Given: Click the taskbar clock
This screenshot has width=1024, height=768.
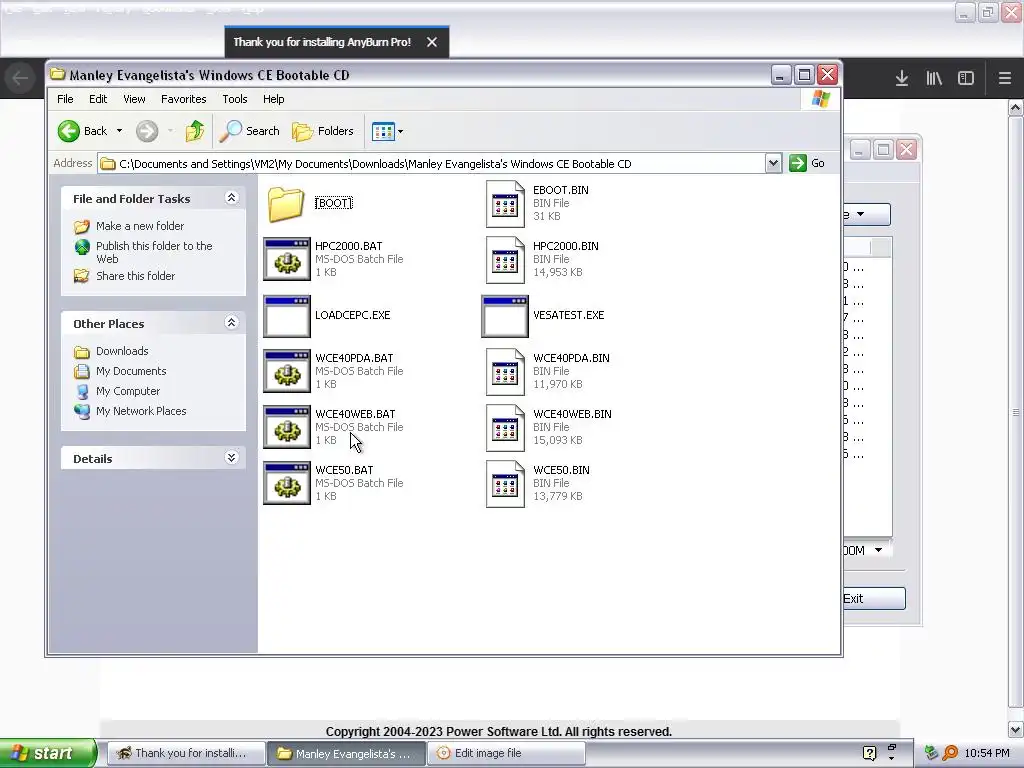Looking at the screenshot, I should coord(987,754).
